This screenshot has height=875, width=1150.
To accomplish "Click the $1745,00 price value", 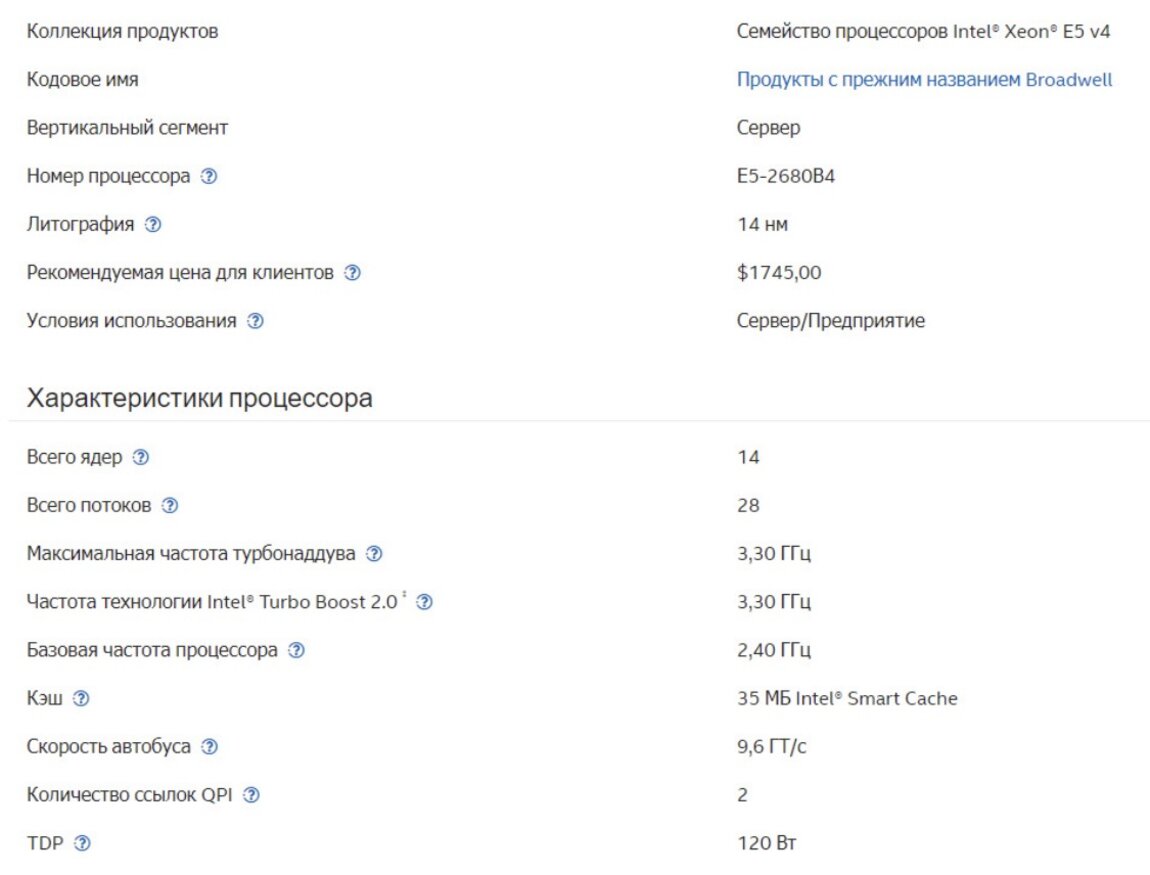I will (x=779, y=273).
